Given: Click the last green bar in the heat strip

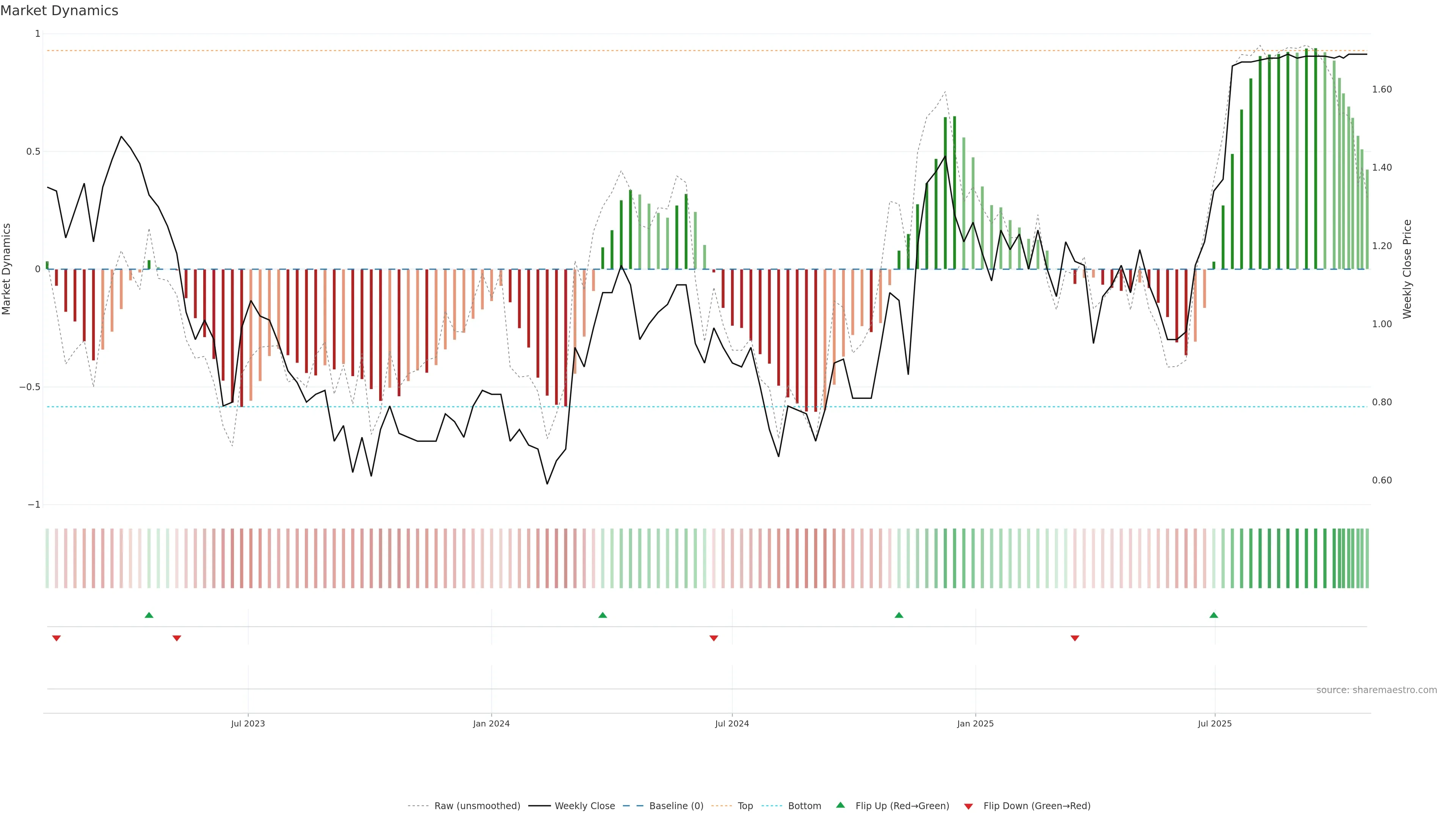Looking at the screenshot, I should (1367, 559).
